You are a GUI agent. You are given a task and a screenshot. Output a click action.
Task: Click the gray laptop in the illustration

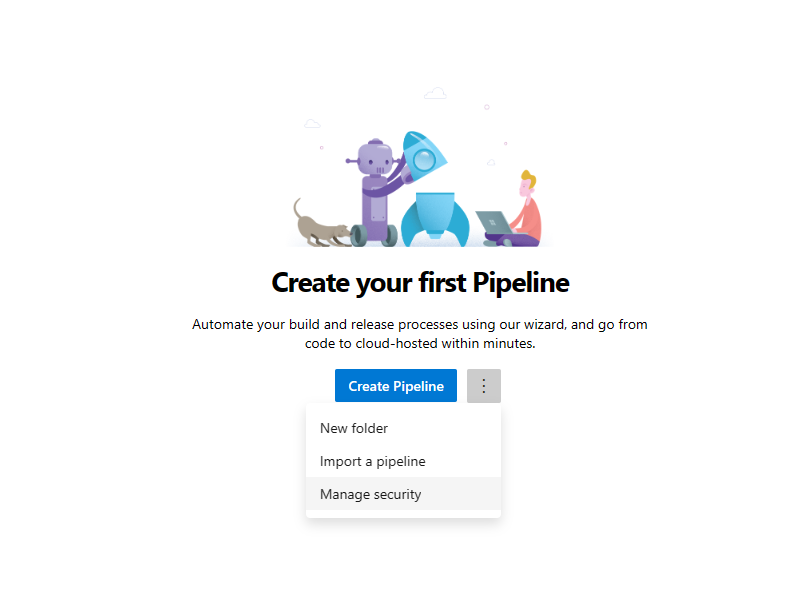coord(492,224)
